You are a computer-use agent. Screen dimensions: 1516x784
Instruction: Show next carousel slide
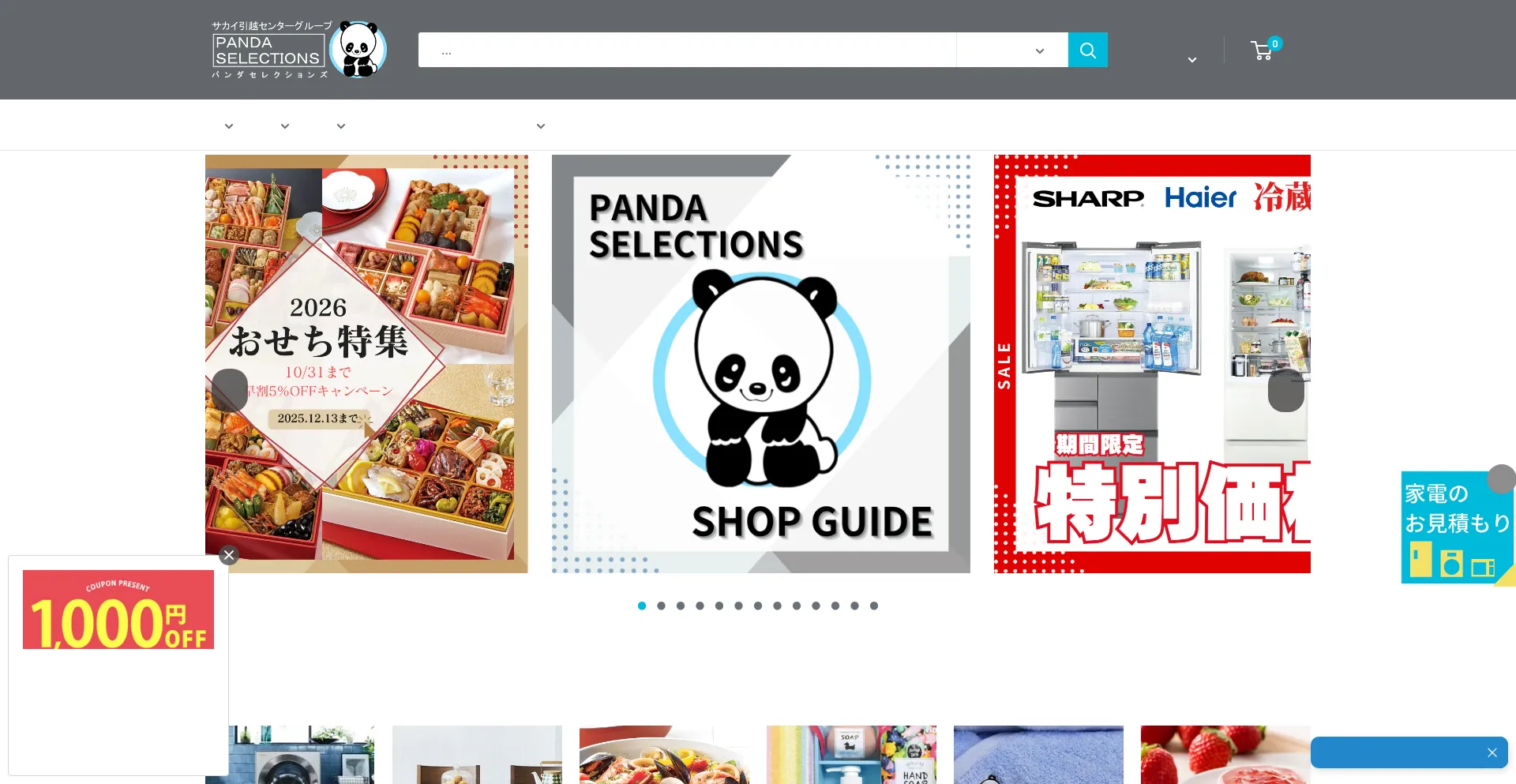tap(1286, 390)
